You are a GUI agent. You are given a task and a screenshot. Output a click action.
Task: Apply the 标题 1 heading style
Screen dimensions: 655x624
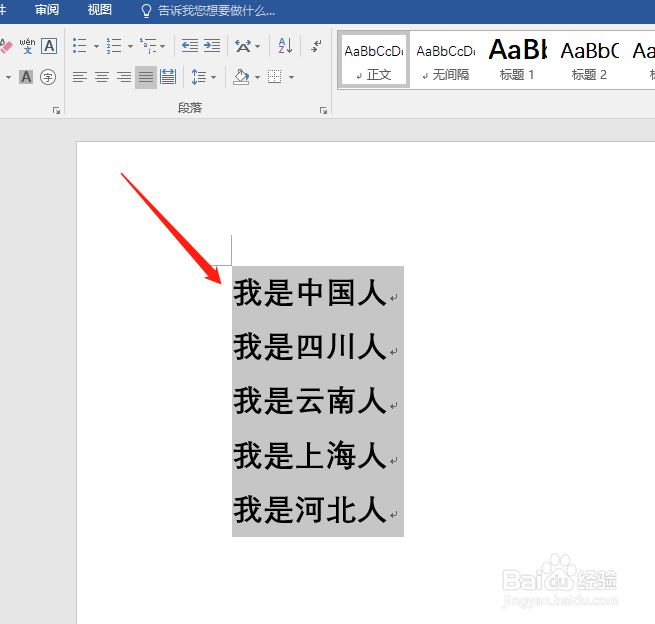point(517,60)
